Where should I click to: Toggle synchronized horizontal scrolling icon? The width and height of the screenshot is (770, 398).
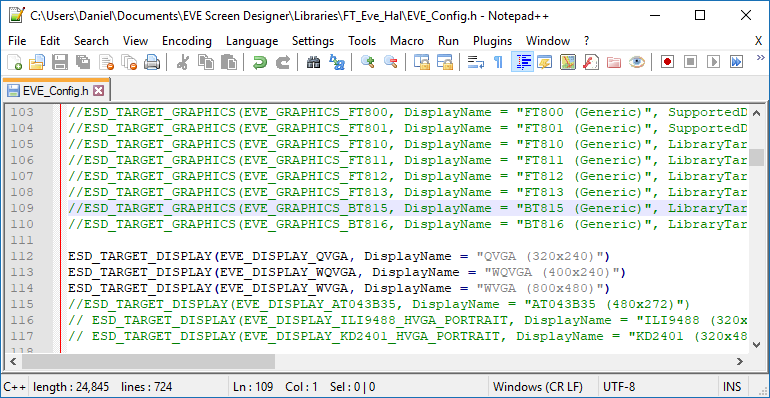[444, 62]
